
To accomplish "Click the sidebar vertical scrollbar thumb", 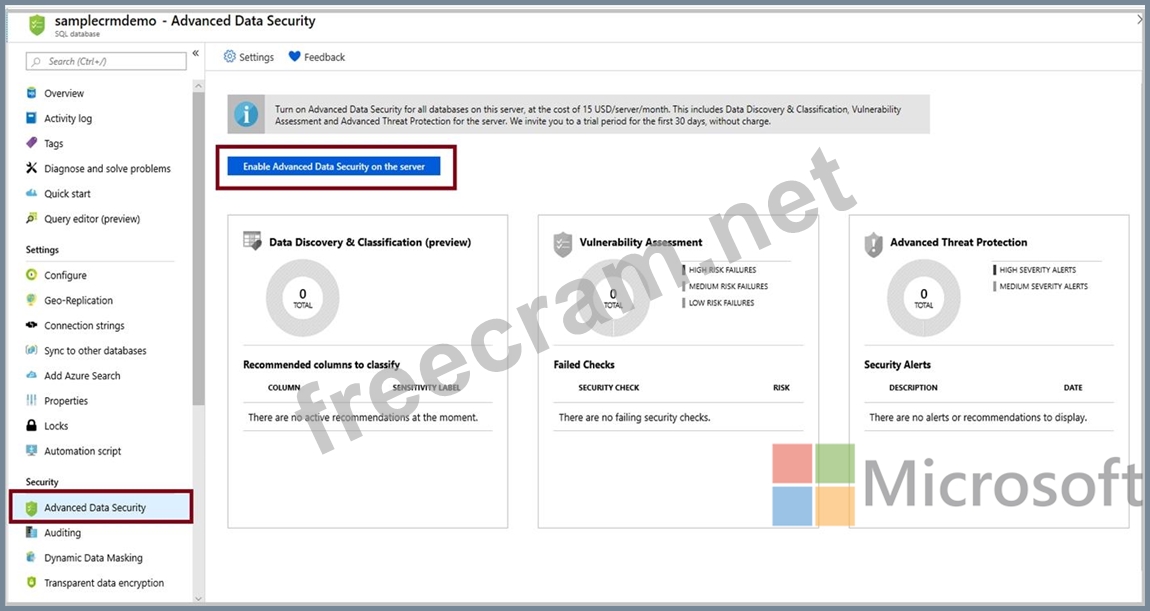I will tap(198, 248).
